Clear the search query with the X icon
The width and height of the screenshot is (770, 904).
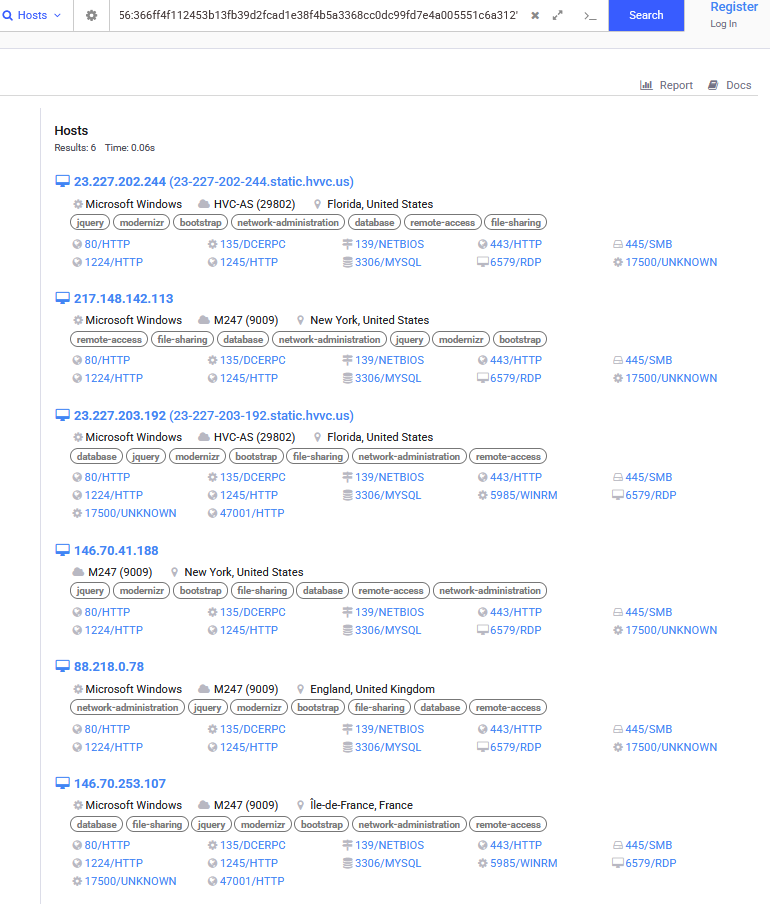tap(535, 16)
